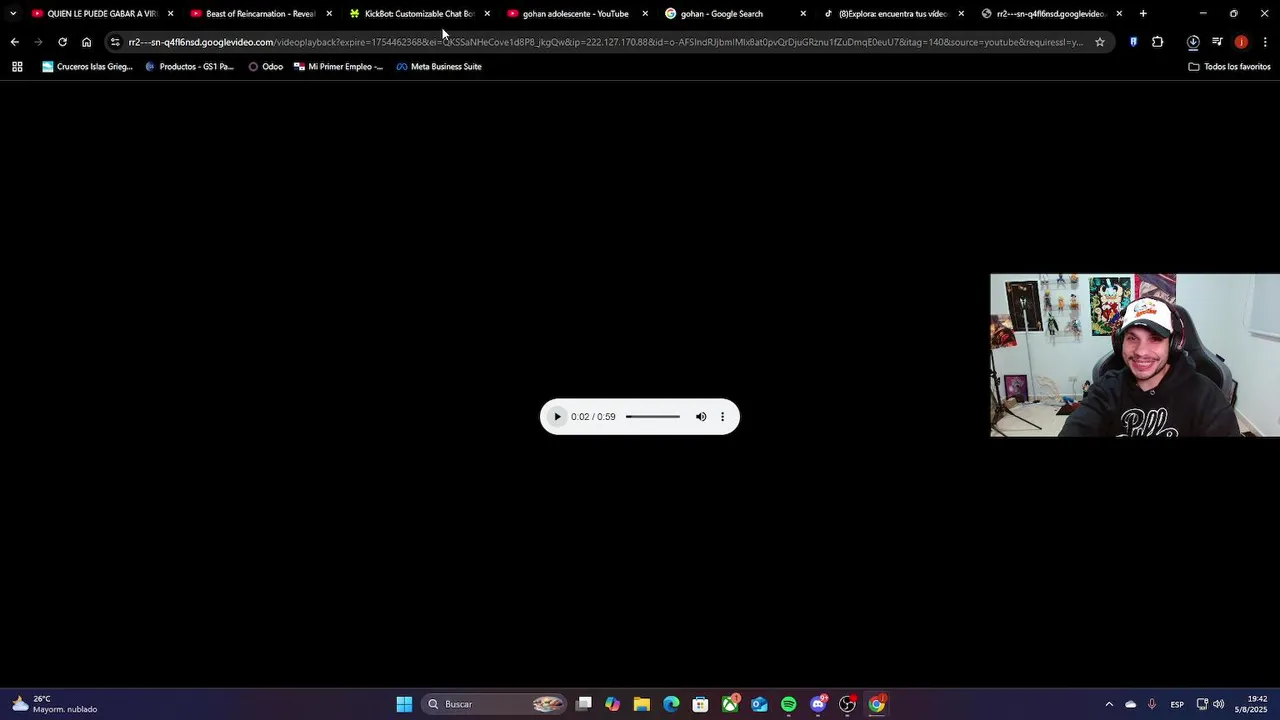1280x720 pixels.
Task: Open Meta Business Suite bookmark
Action: tap(439, 67)
